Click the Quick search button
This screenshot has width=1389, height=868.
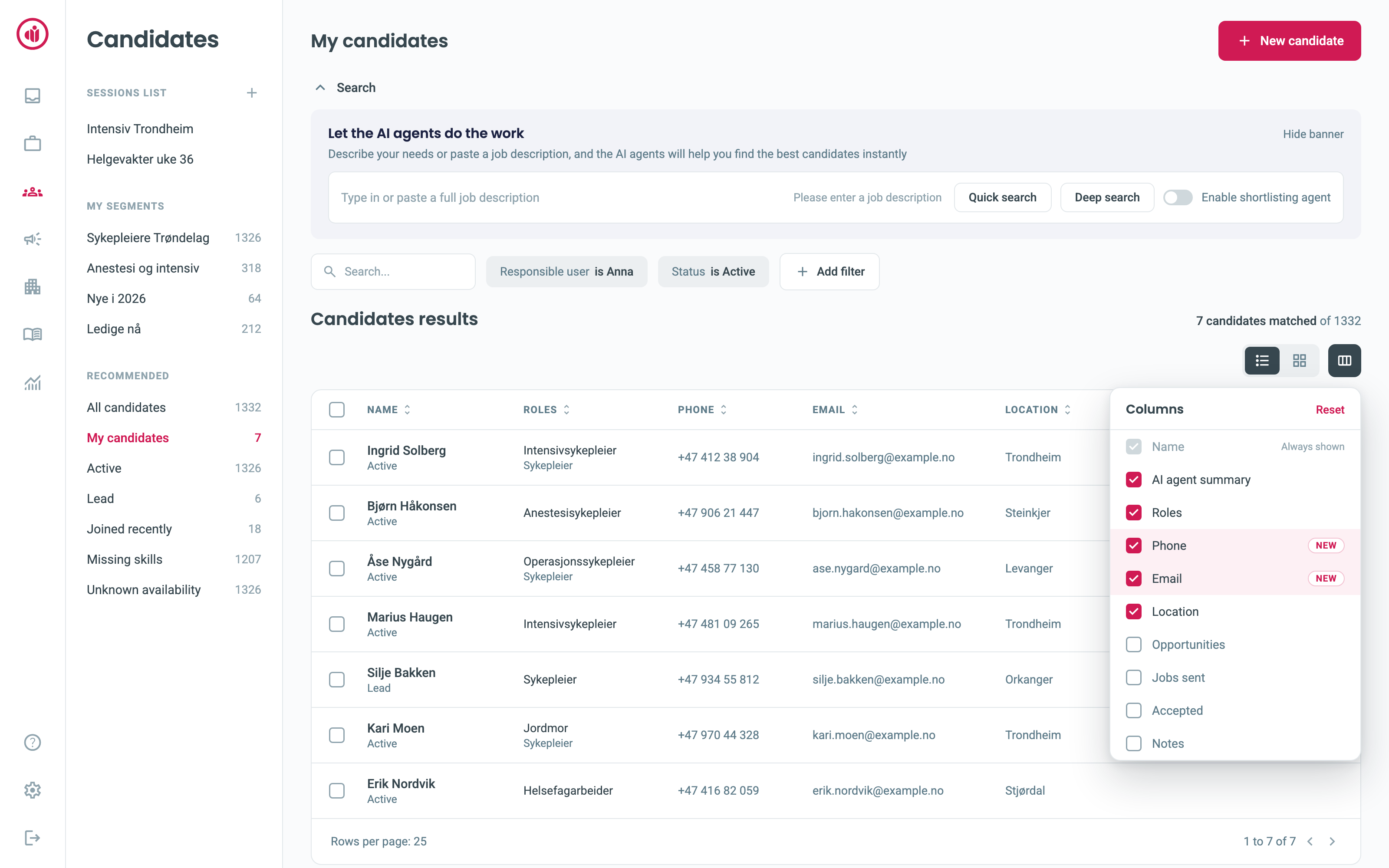point(1002,197)
